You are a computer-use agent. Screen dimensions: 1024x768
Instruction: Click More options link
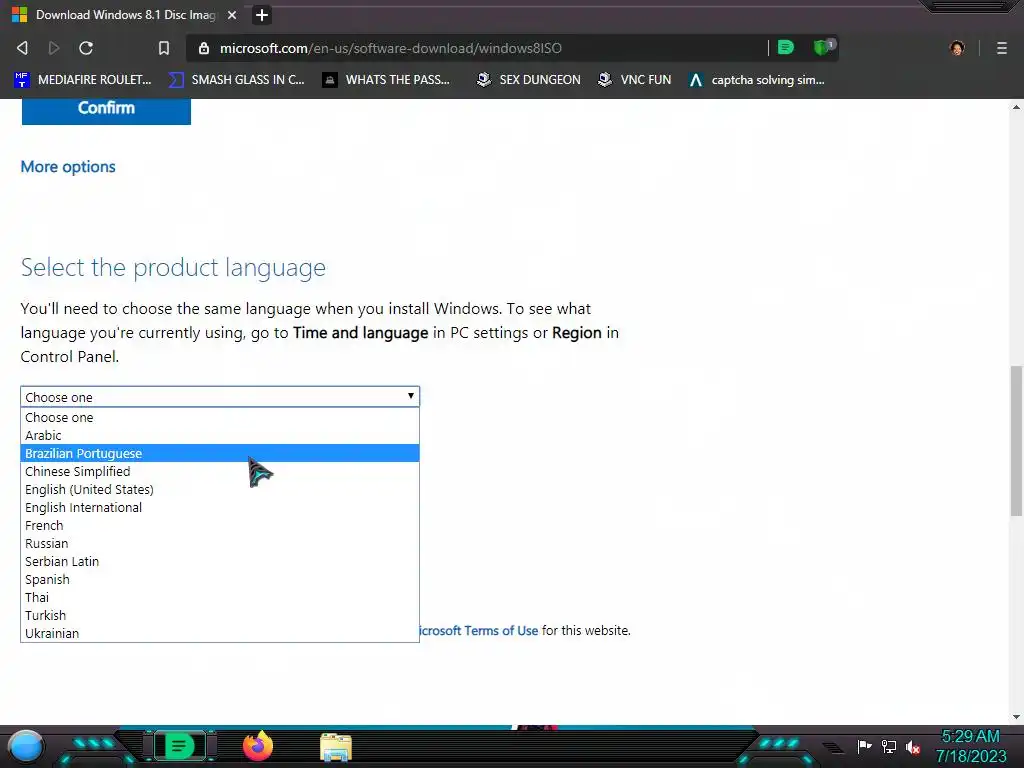click(x=68, y=167)
